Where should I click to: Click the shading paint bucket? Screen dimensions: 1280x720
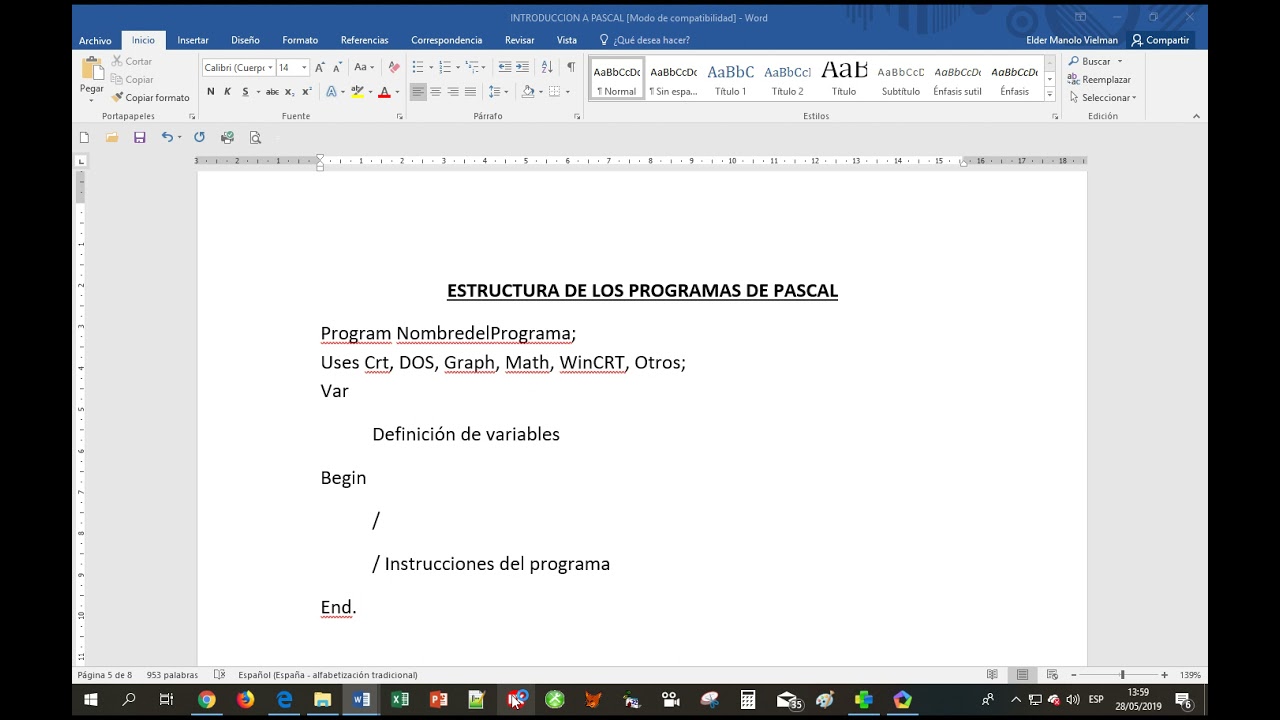(x=528, y=91)
